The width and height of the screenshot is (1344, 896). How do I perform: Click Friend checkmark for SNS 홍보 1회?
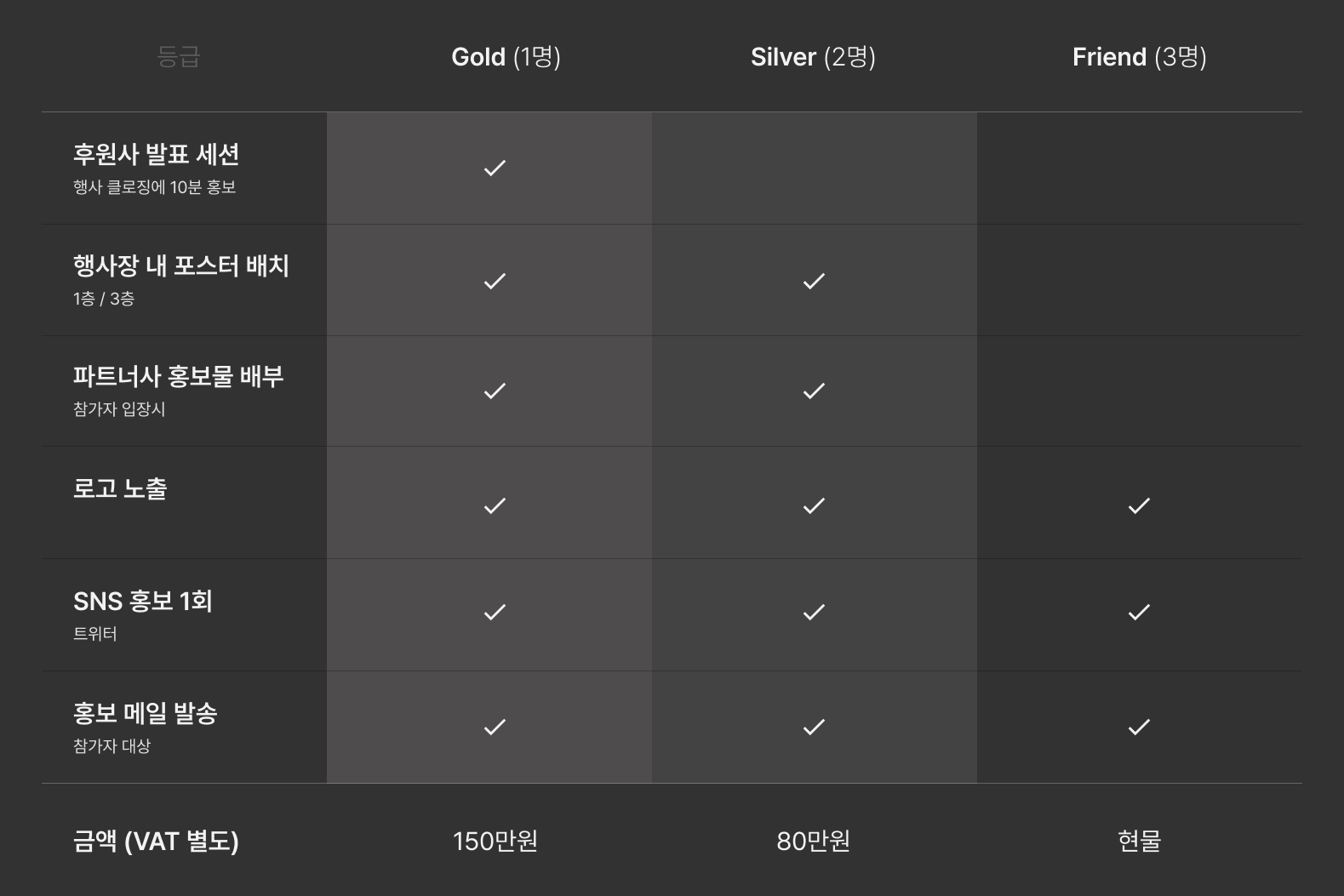(x=1139, y=612)
